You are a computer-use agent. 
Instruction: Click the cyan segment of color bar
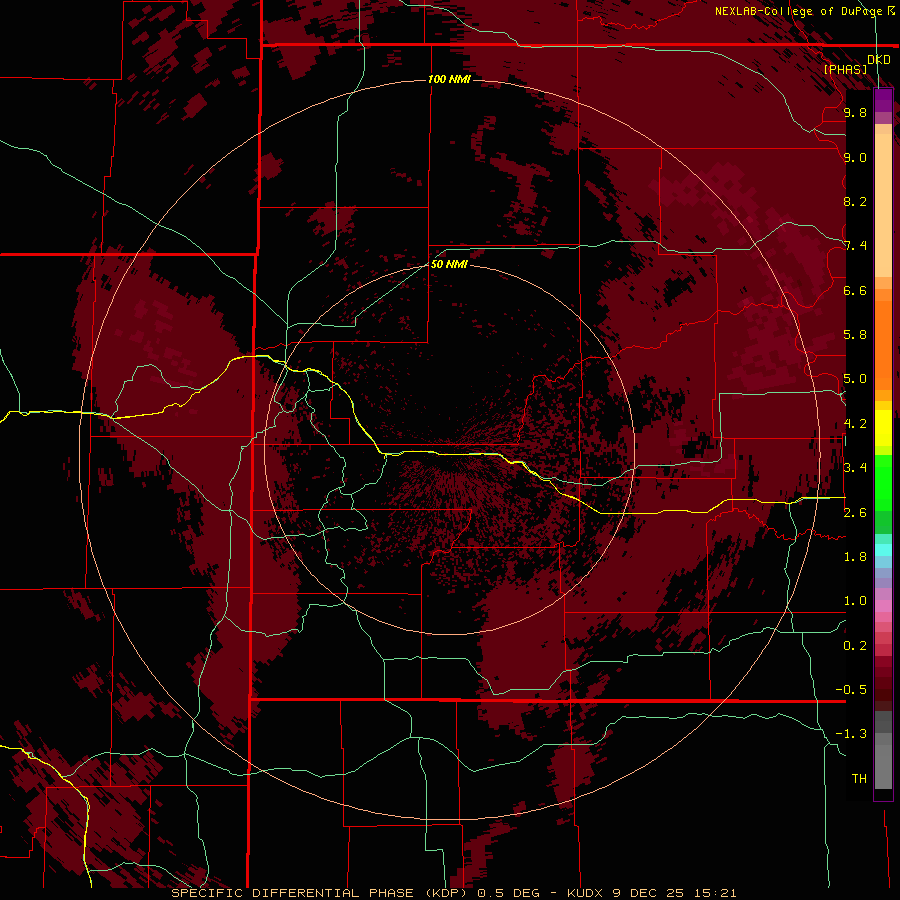(883, 550)
